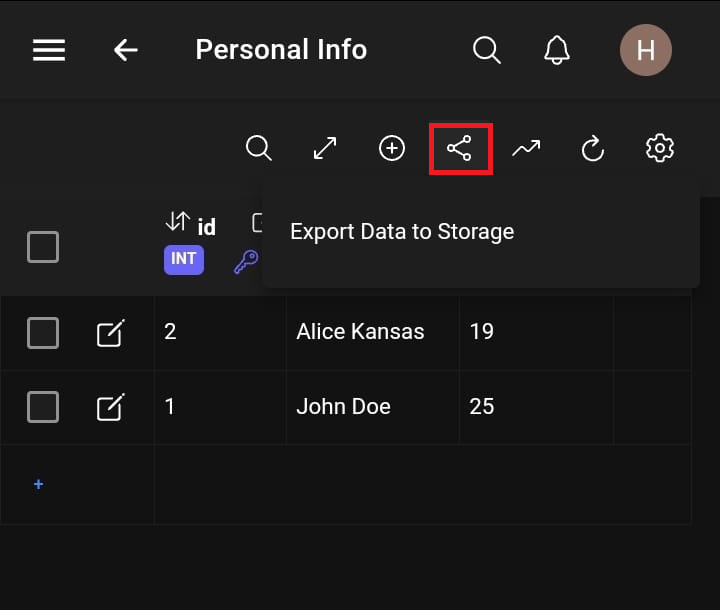Open the top bar search icon
Image resolution: width=720 pixels, height=610 pixels.
tap(486, 50)
